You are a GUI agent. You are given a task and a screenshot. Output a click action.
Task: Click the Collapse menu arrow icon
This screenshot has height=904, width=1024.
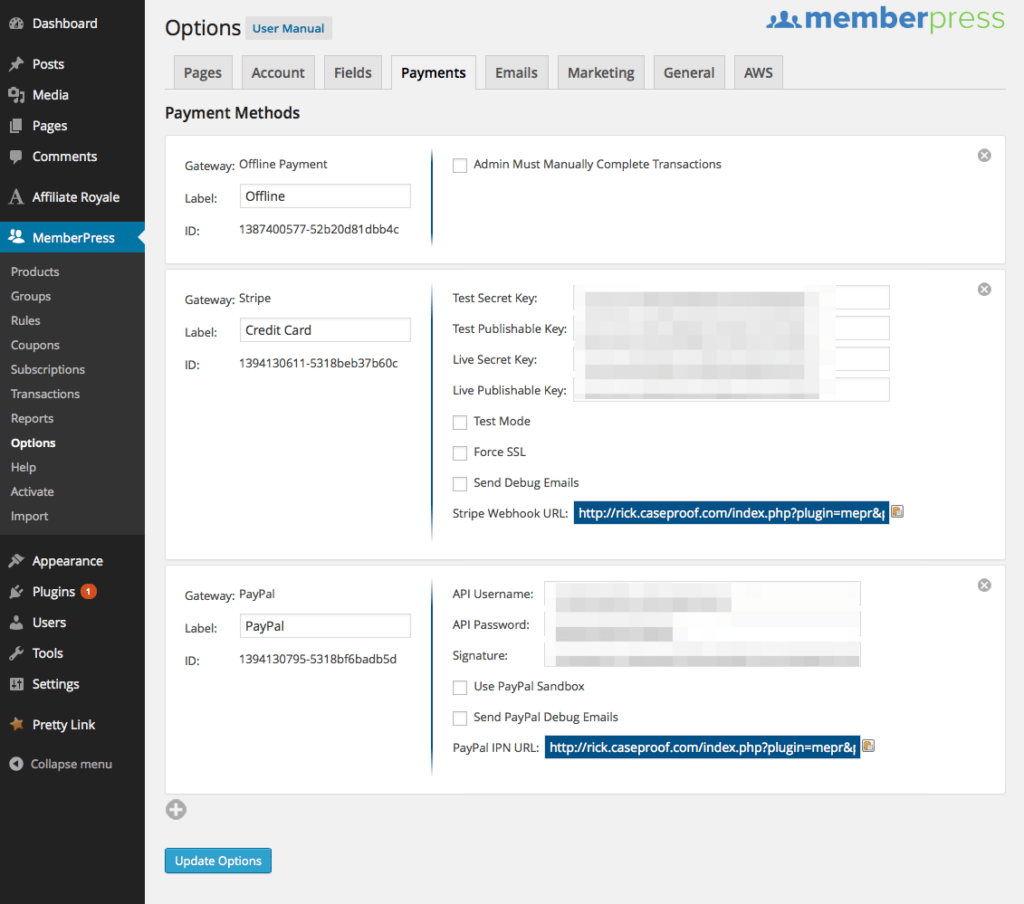coord(16,764)
